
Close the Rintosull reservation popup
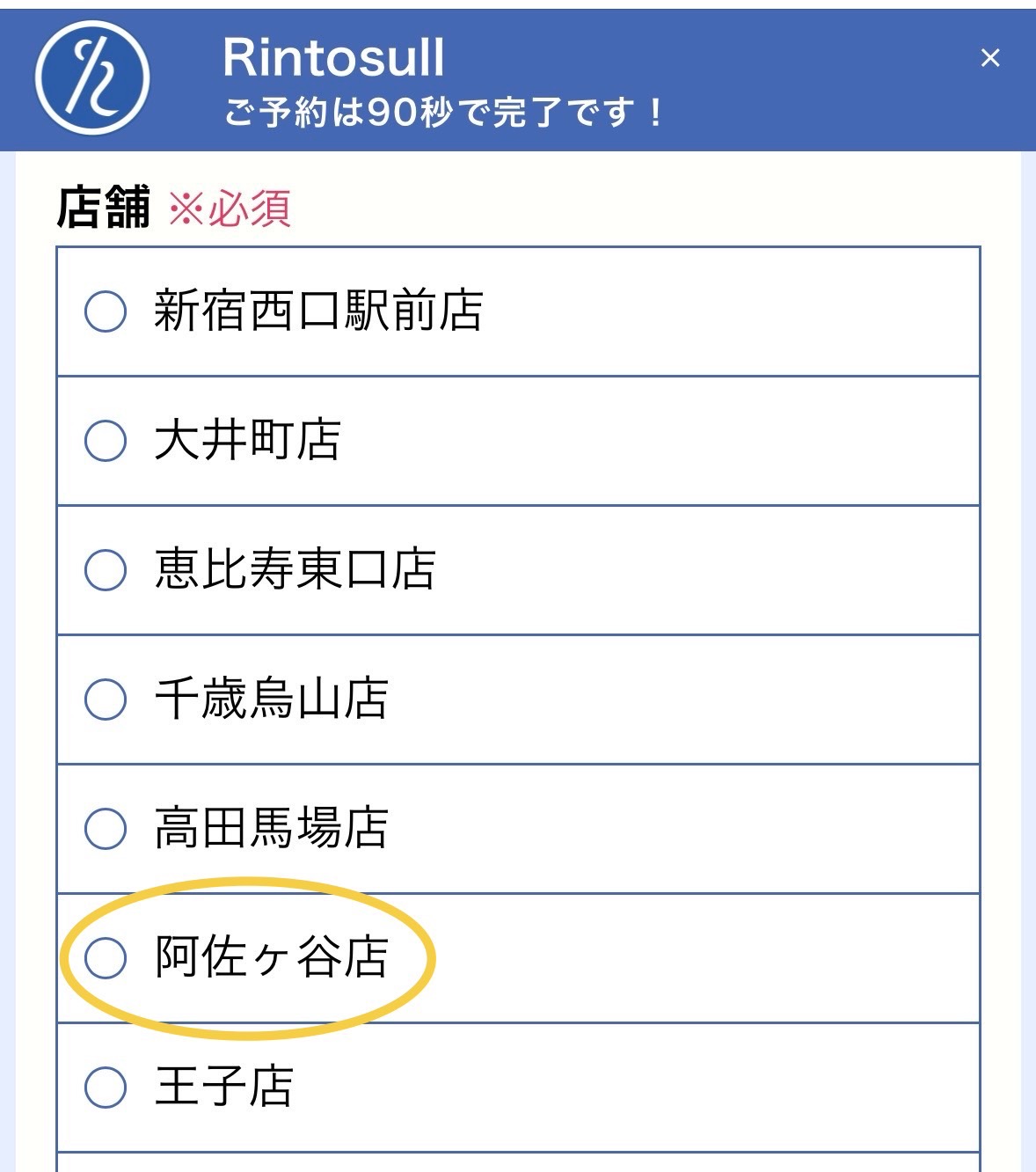pyautogui.click(x=990, y=58)
